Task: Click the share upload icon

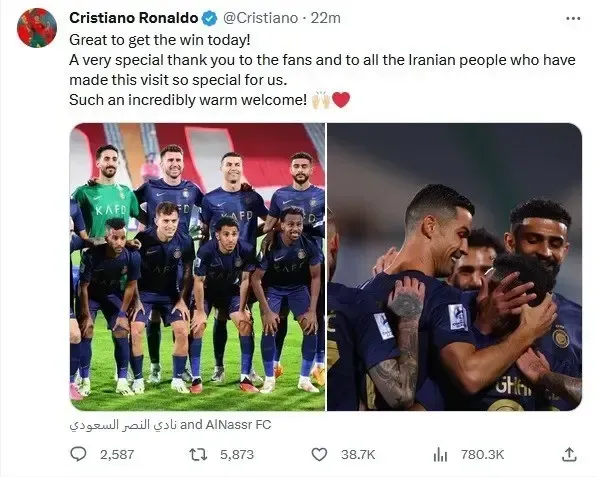Action: [x=569, y=455]
